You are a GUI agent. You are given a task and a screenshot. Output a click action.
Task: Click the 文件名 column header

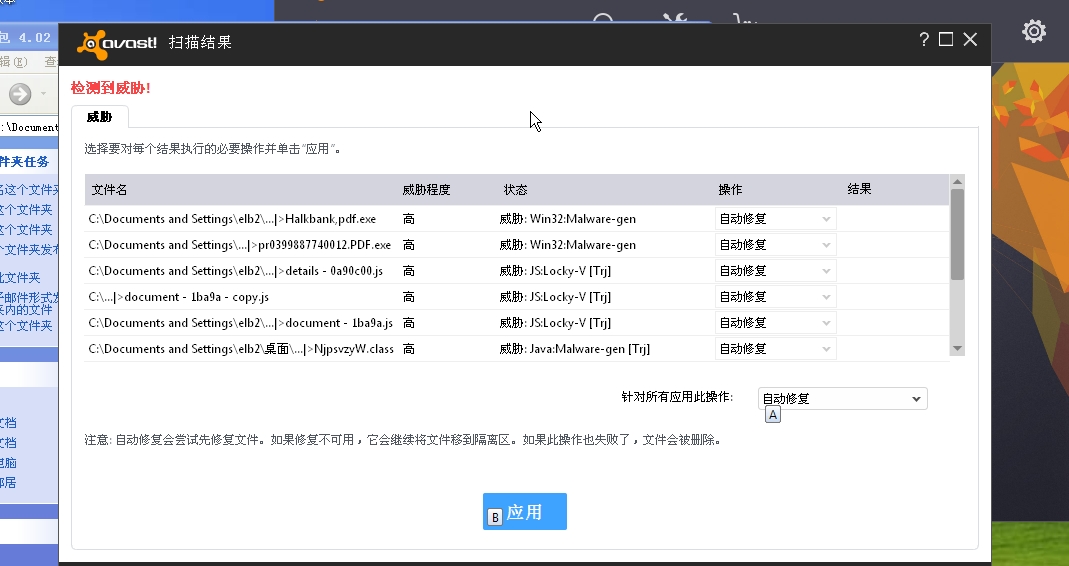110,190
